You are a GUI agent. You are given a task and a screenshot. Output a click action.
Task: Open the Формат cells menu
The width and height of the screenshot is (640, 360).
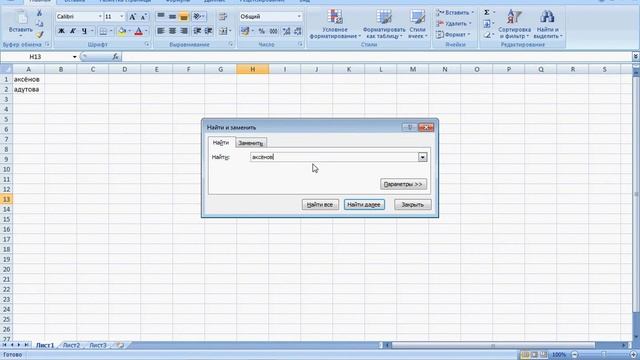tap(453, 35)
